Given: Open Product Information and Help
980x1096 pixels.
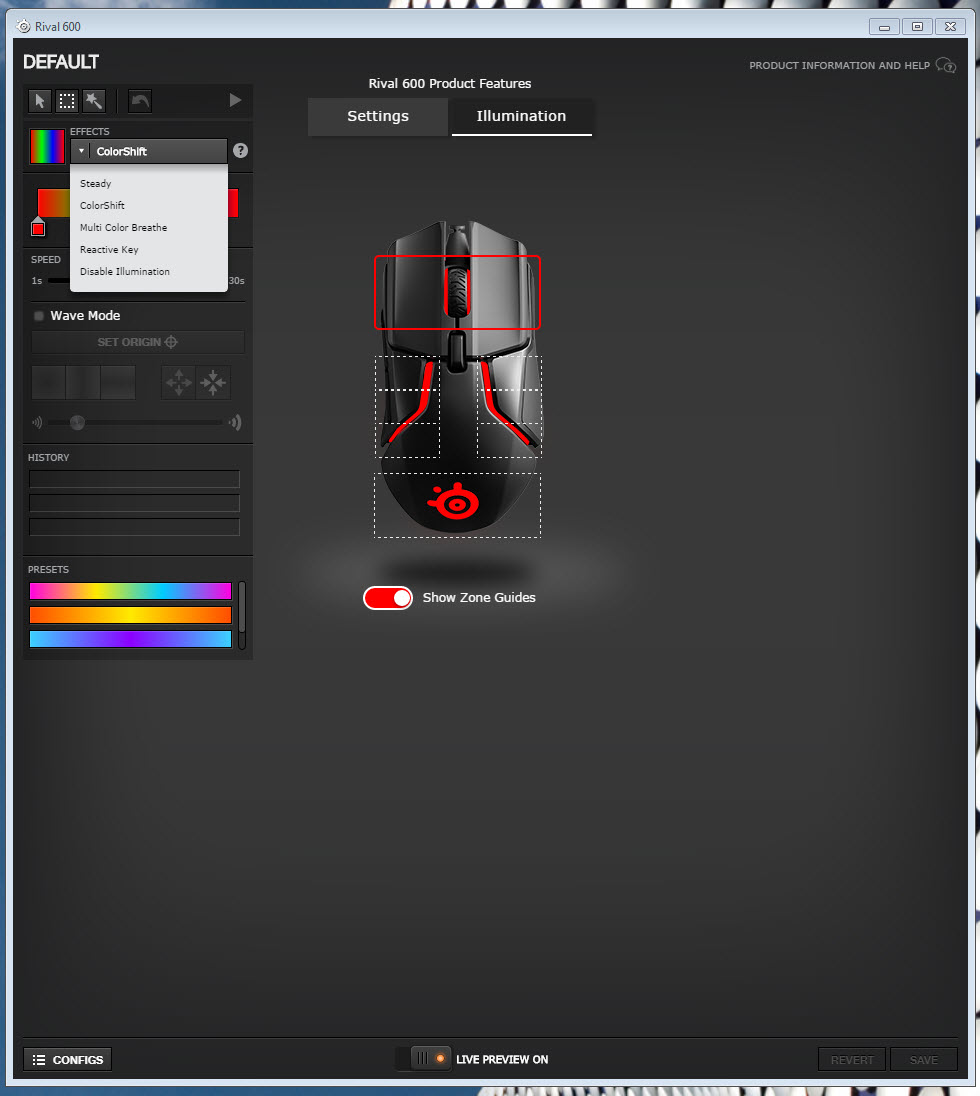Looking at the screenshot, I should pos(840,65).
